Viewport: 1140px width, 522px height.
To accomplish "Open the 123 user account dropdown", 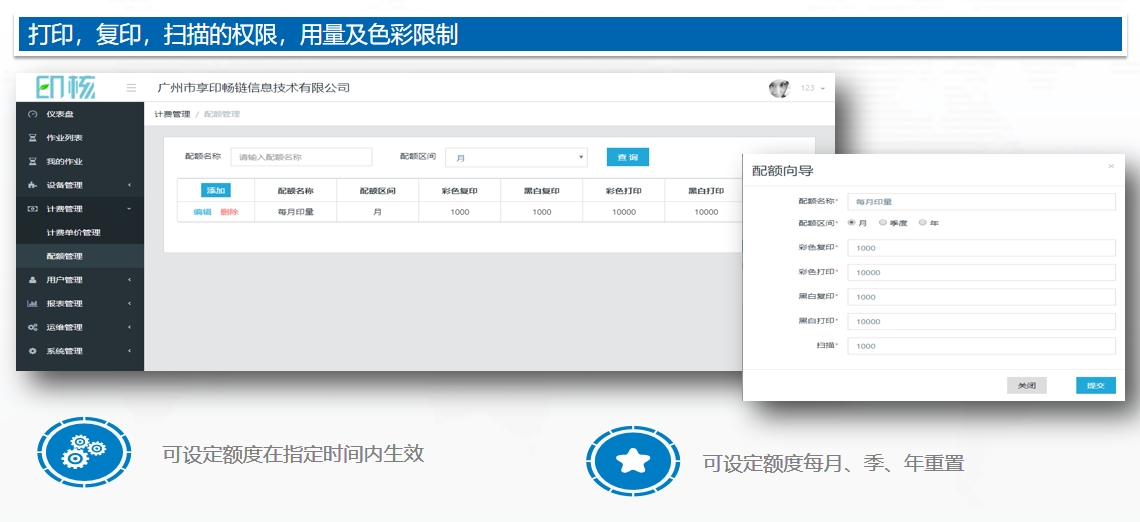I will (813, 88).
